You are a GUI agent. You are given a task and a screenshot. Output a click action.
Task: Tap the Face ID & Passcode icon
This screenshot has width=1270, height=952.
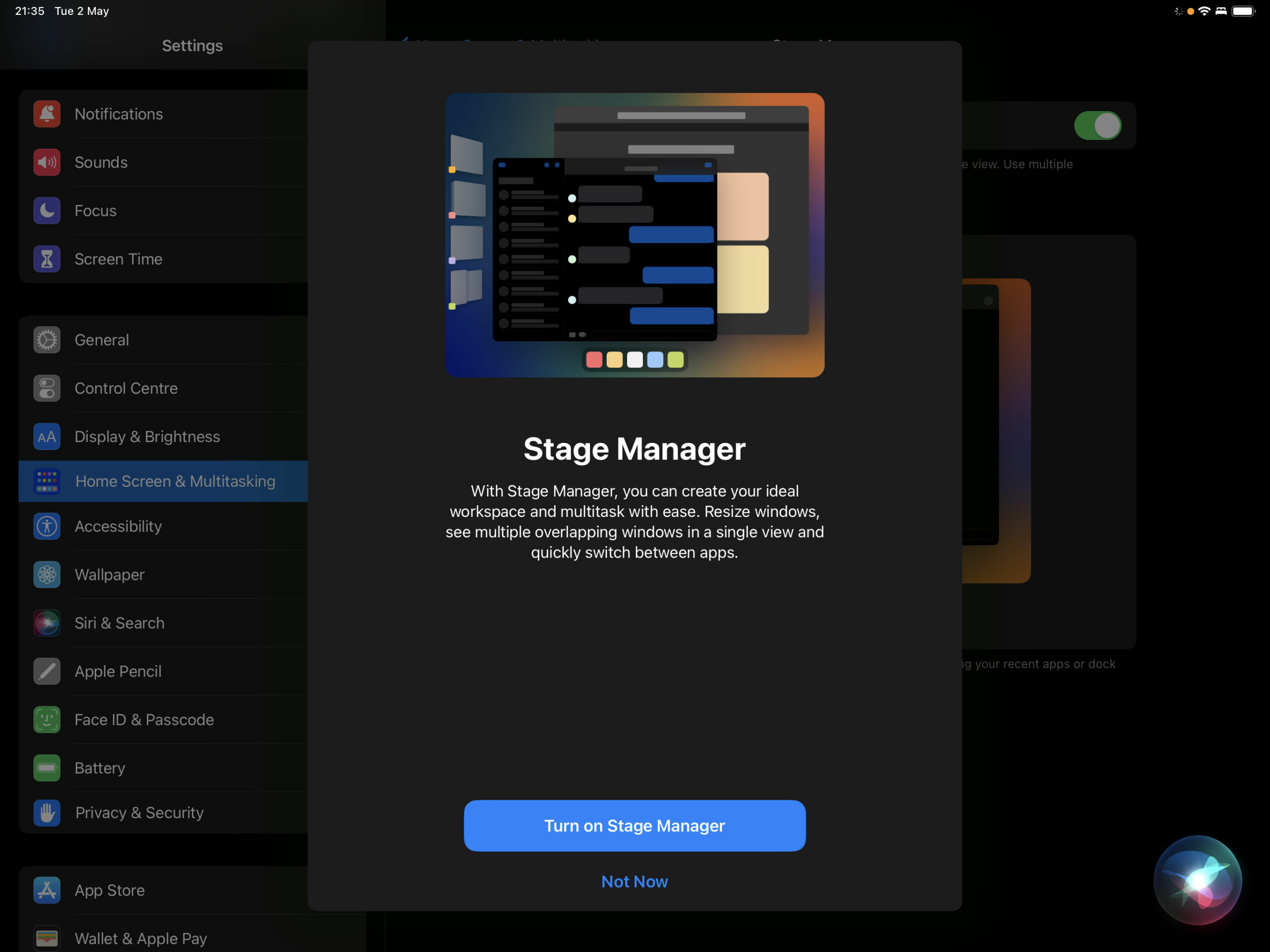pos(47,720)
